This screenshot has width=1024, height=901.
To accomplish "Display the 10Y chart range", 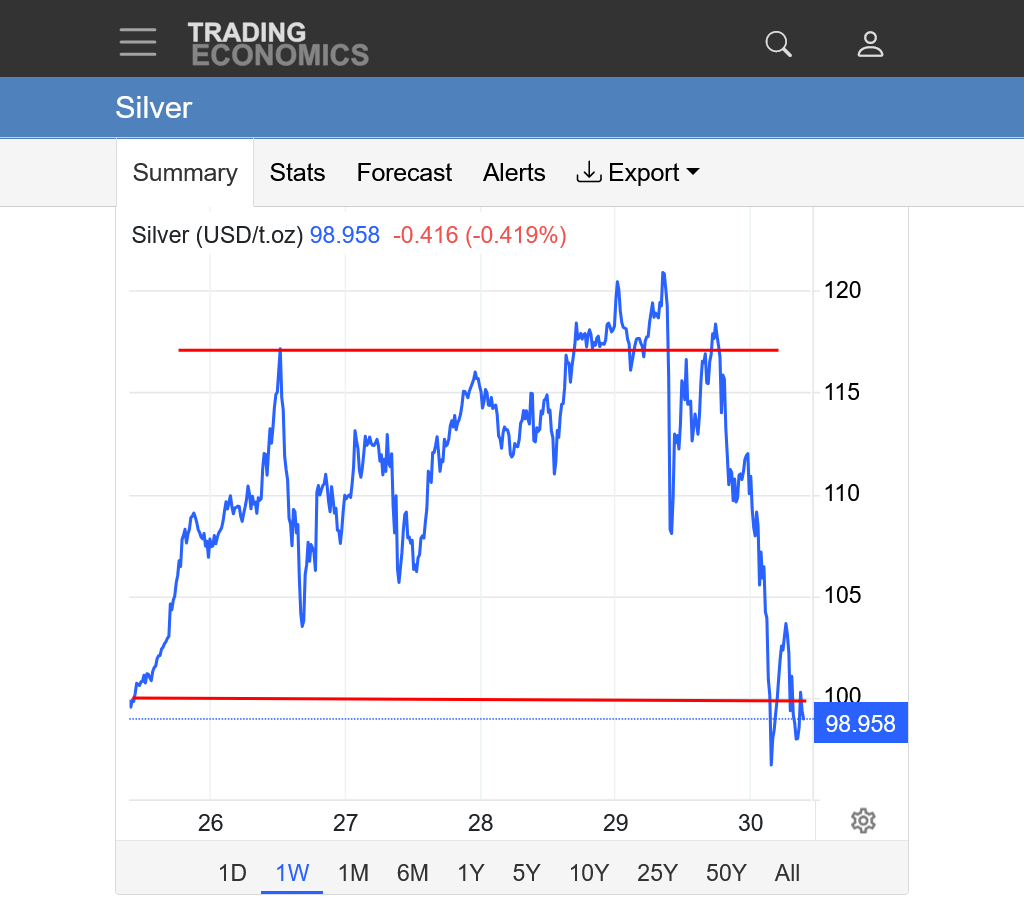I will tap(589, 873).
